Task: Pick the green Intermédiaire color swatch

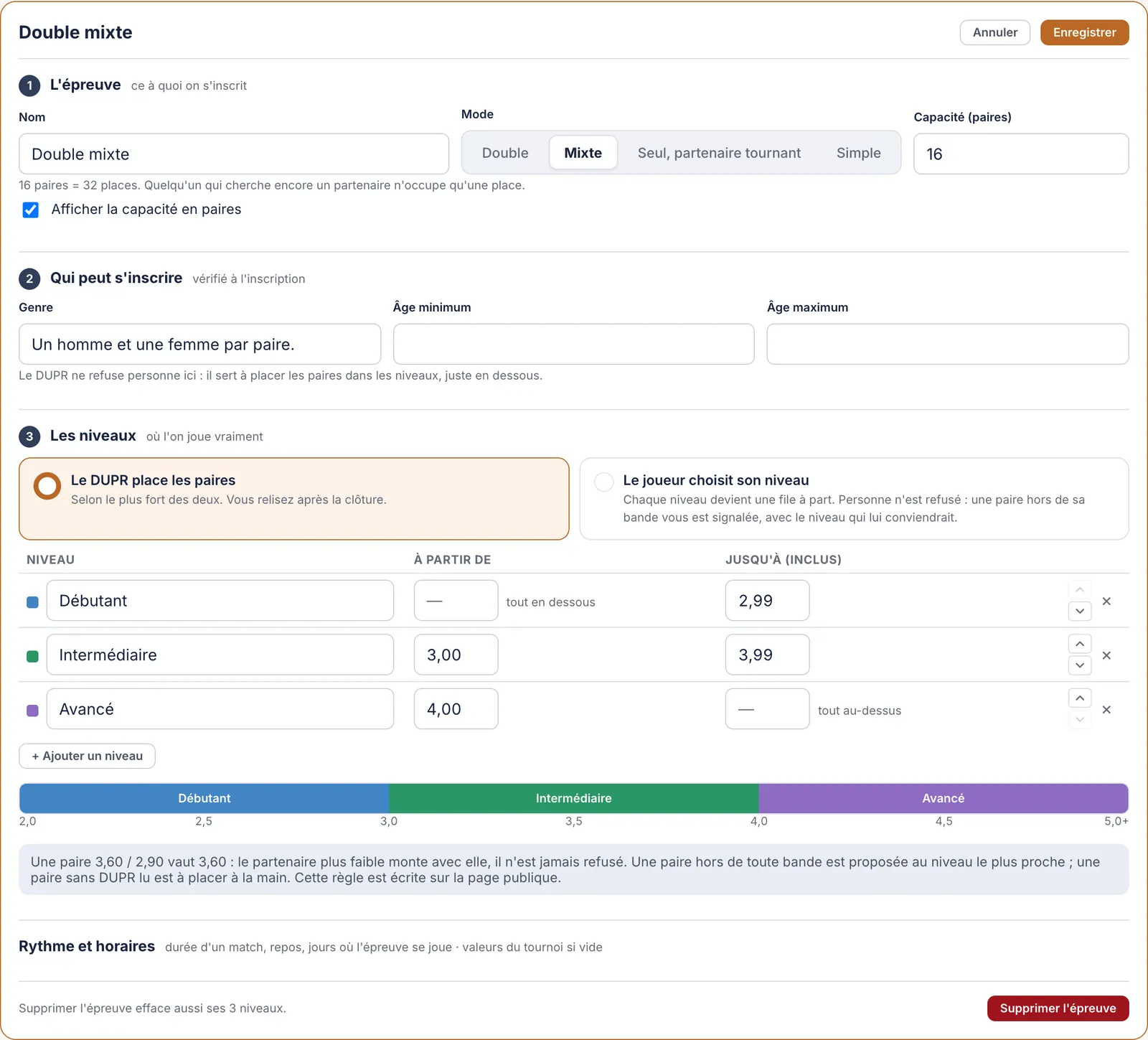Action: [32, 656]
